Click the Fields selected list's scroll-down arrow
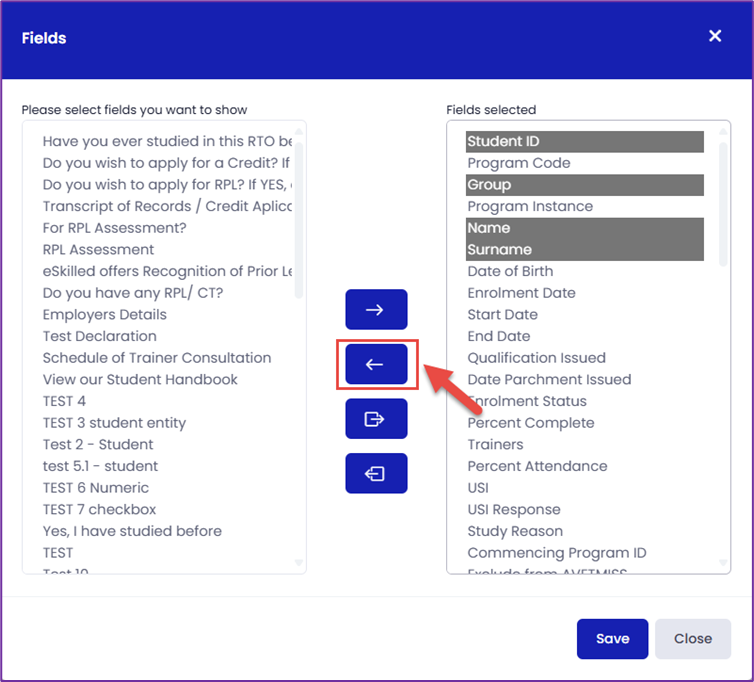Image resolution: width=754 pixels, height=682 pixels. 723,562
